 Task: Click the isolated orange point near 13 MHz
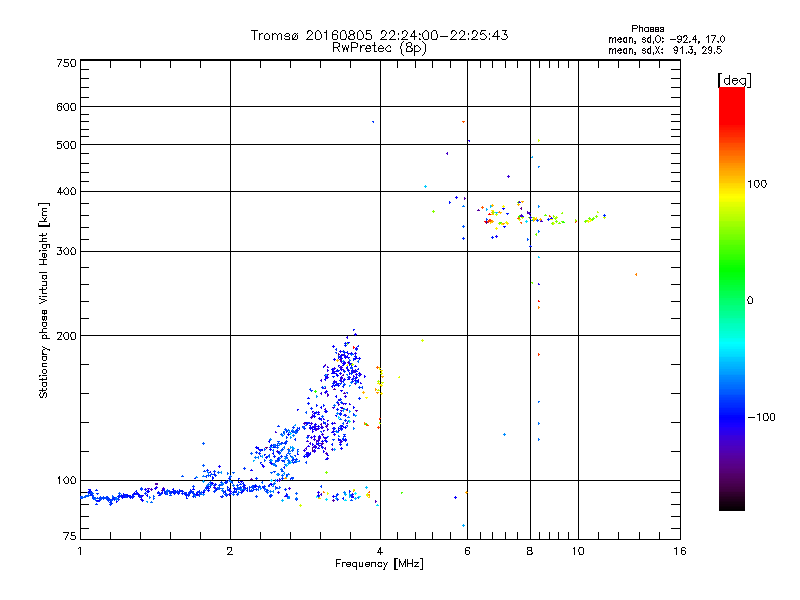(636, 274)
